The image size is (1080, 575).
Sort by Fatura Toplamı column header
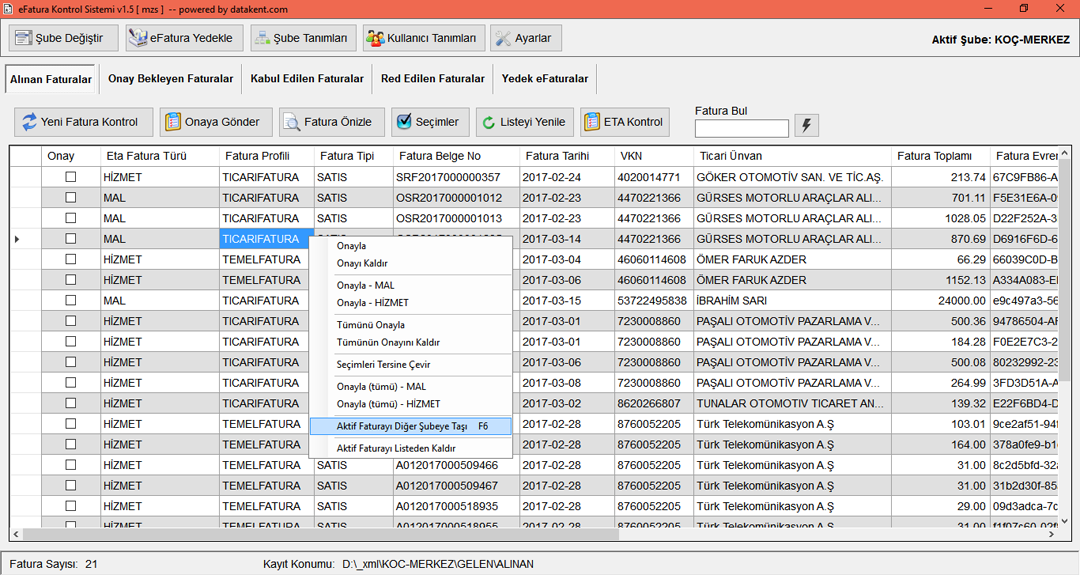click(x=939, y=156)
